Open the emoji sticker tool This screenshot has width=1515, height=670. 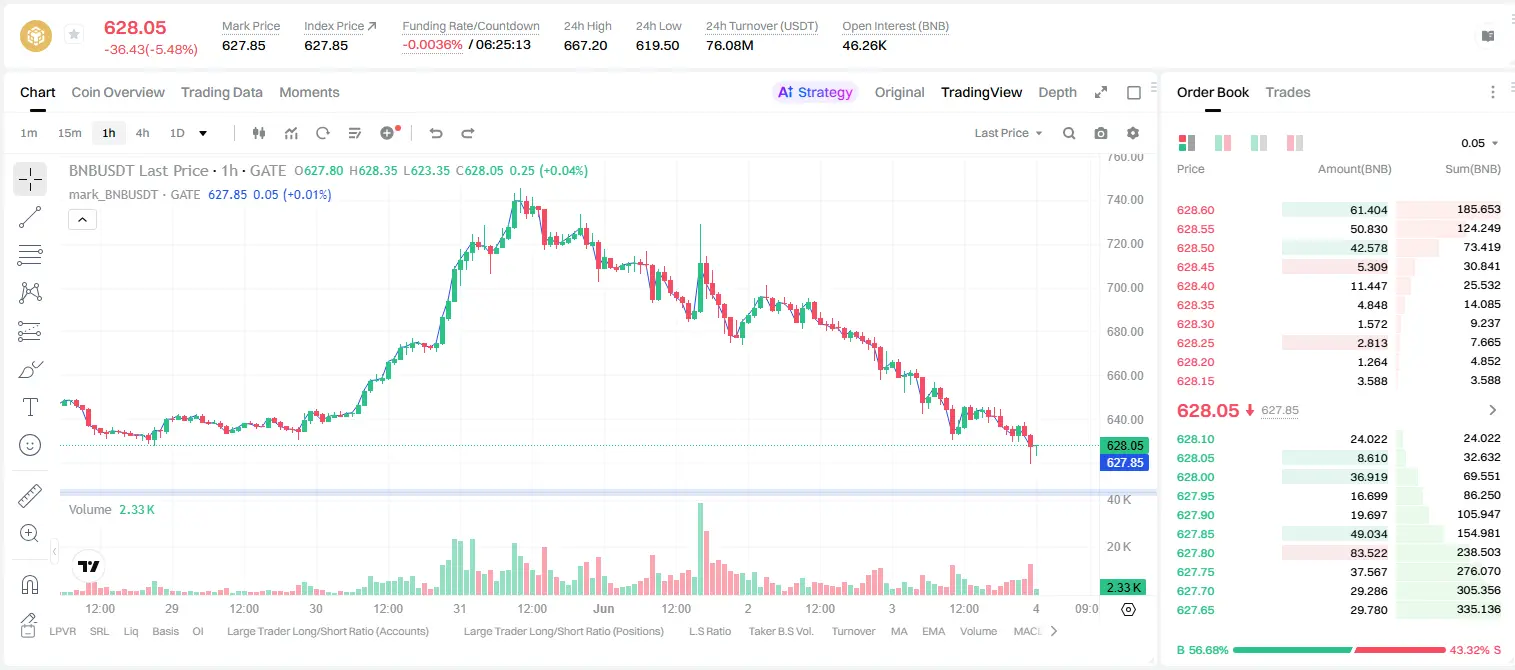[x=30, y=445]
